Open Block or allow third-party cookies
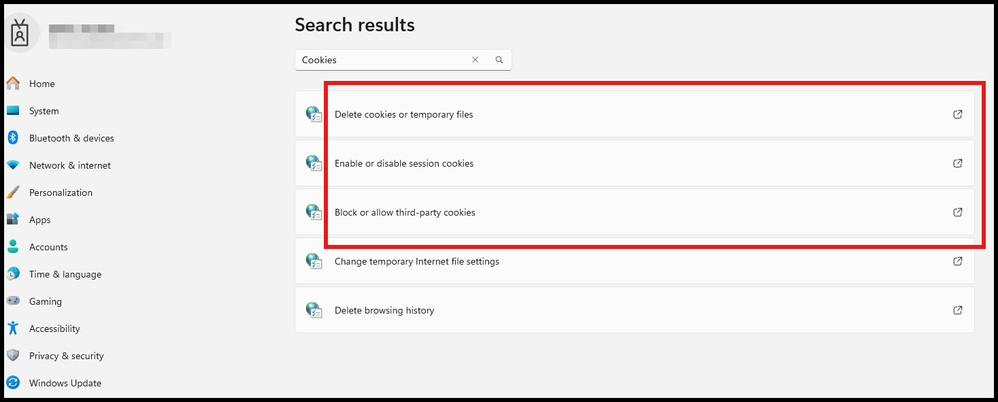The width and height of the screenshot is (998, 402). (x=405, y=212)
